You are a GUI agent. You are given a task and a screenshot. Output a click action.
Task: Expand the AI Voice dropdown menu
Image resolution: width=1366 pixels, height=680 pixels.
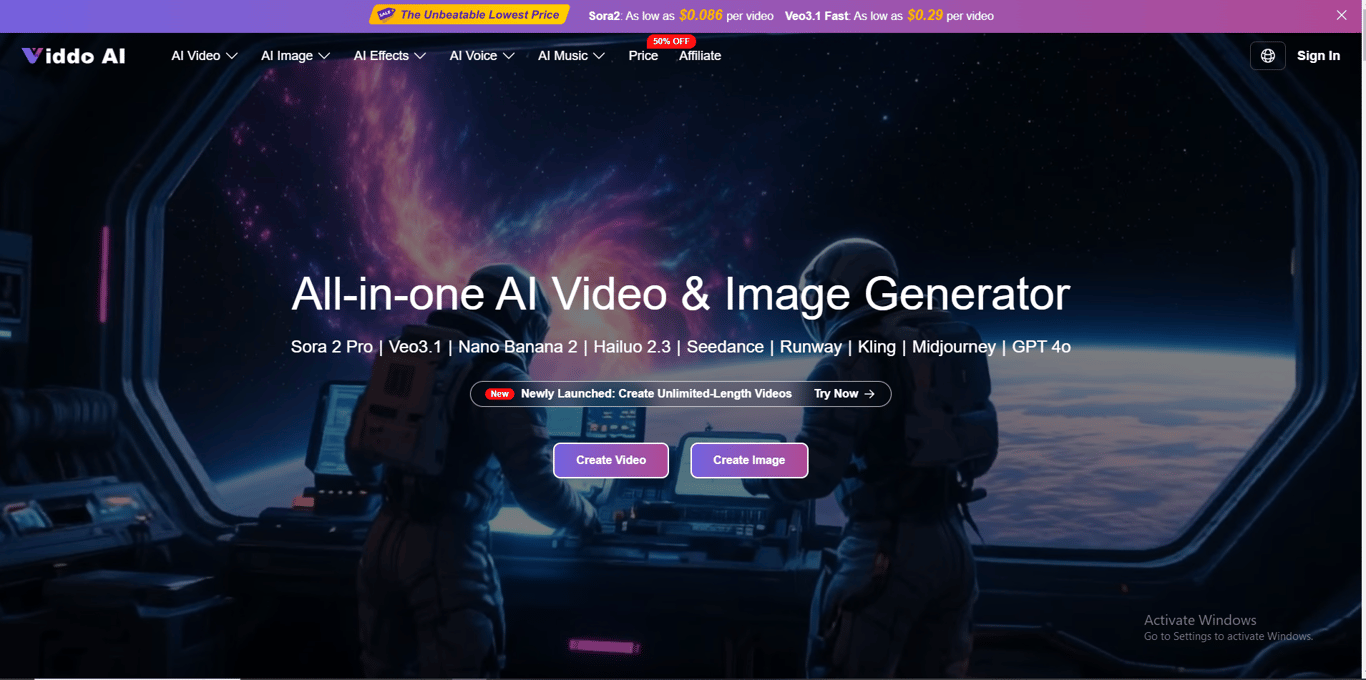click(x=482, y=56)
